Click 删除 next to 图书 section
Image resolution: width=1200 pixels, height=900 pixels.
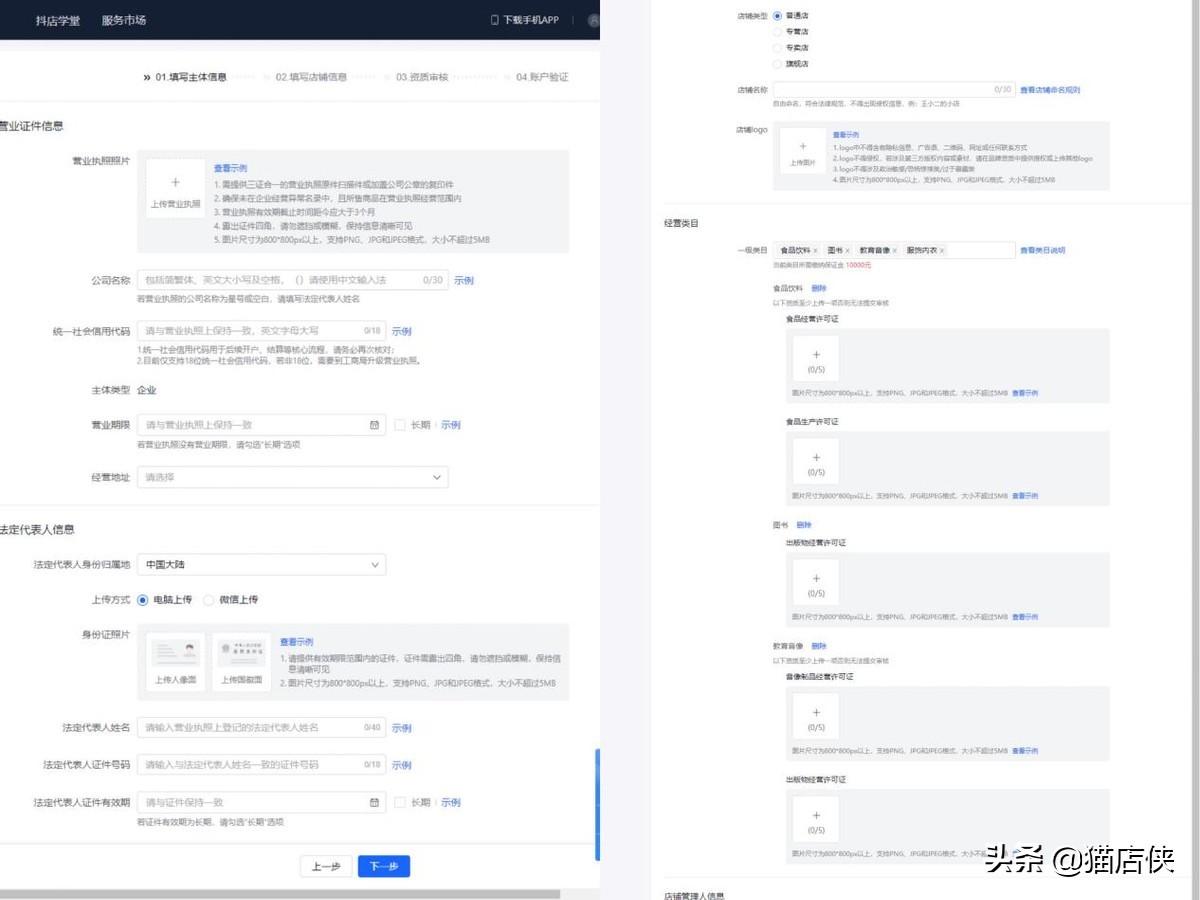tap(804, 525)
